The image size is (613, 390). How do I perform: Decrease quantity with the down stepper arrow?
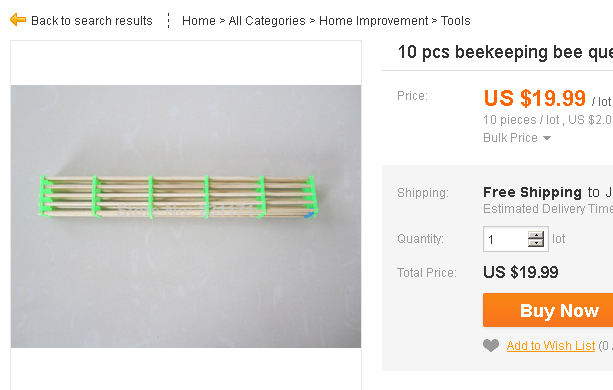pos(536,243)
